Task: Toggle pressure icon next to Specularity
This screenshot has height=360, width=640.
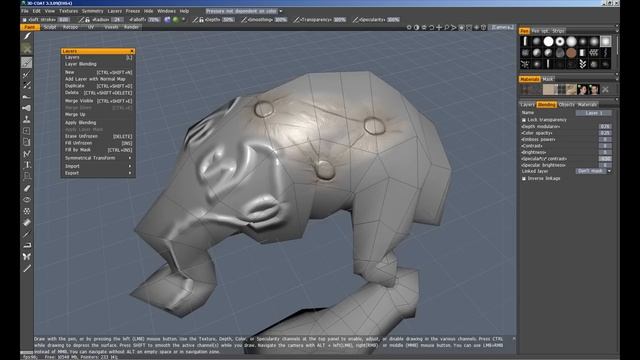Action: click(356, 20)
